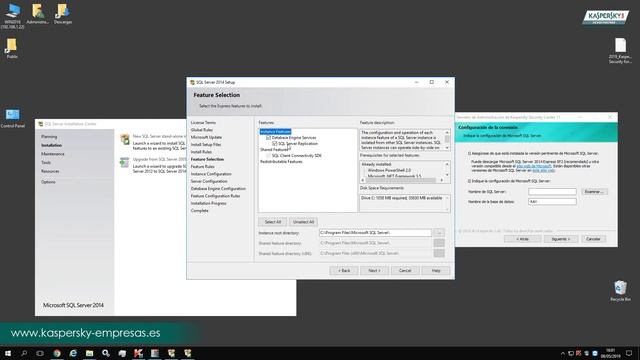
Task: Open Options in SQL Server Installation Center
Action: click(x=48, y=182)
